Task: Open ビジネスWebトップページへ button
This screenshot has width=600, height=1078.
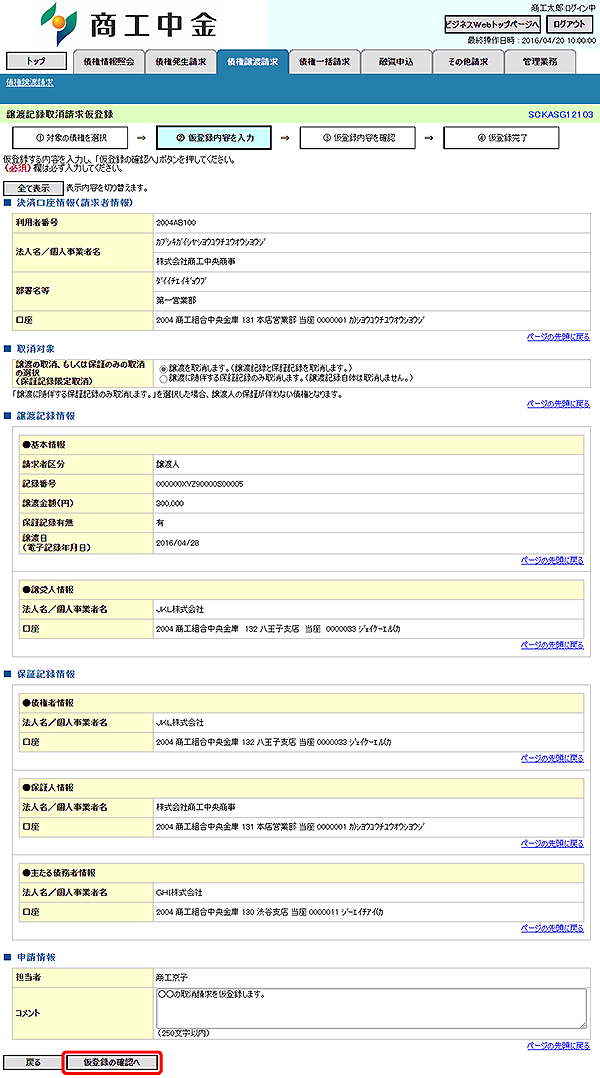Action: coord(493,24)
